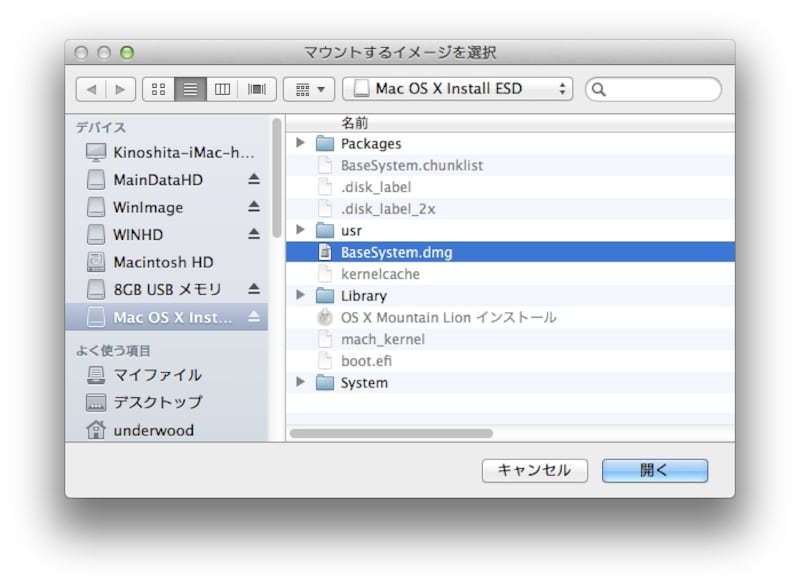Switch to icon view
Screen dimensions: 800x588
160,88
